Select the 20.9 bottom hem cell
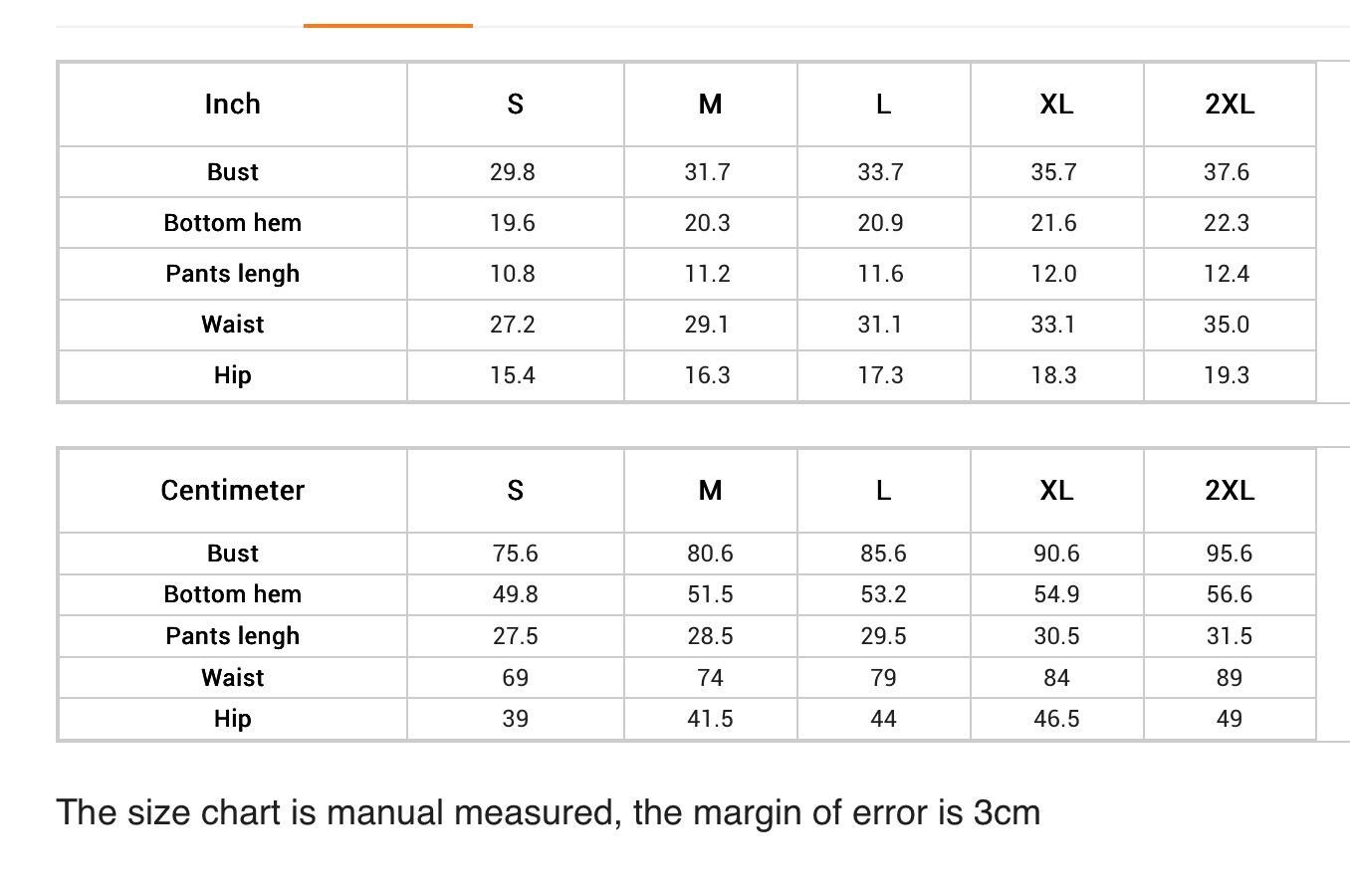The image size is (1350, 896). pyautogui.click(x=883, y=223)
